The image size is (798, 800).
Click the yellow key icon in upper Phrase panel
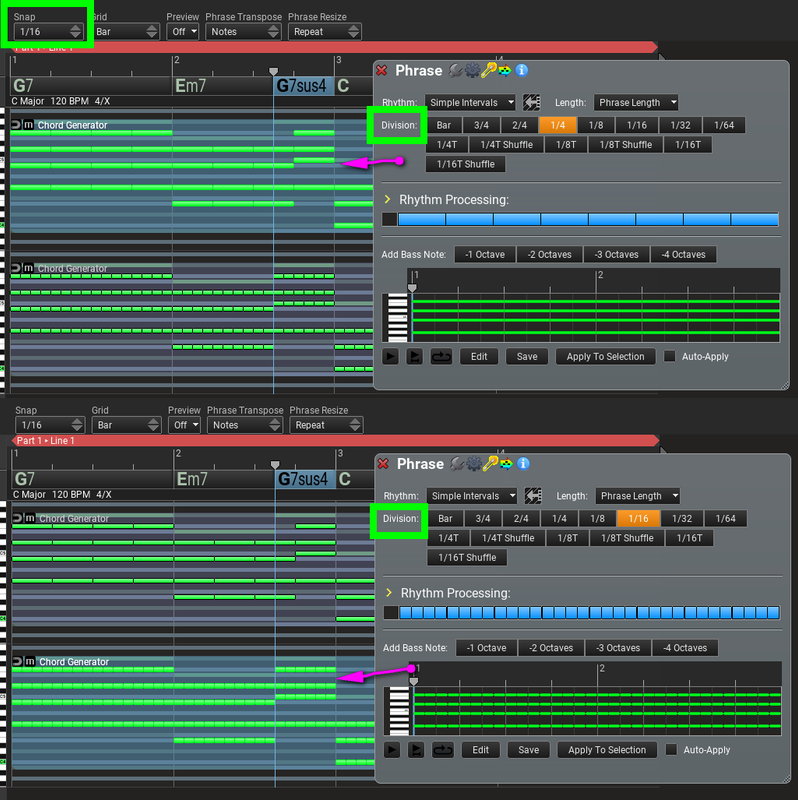tap(489, 70)
